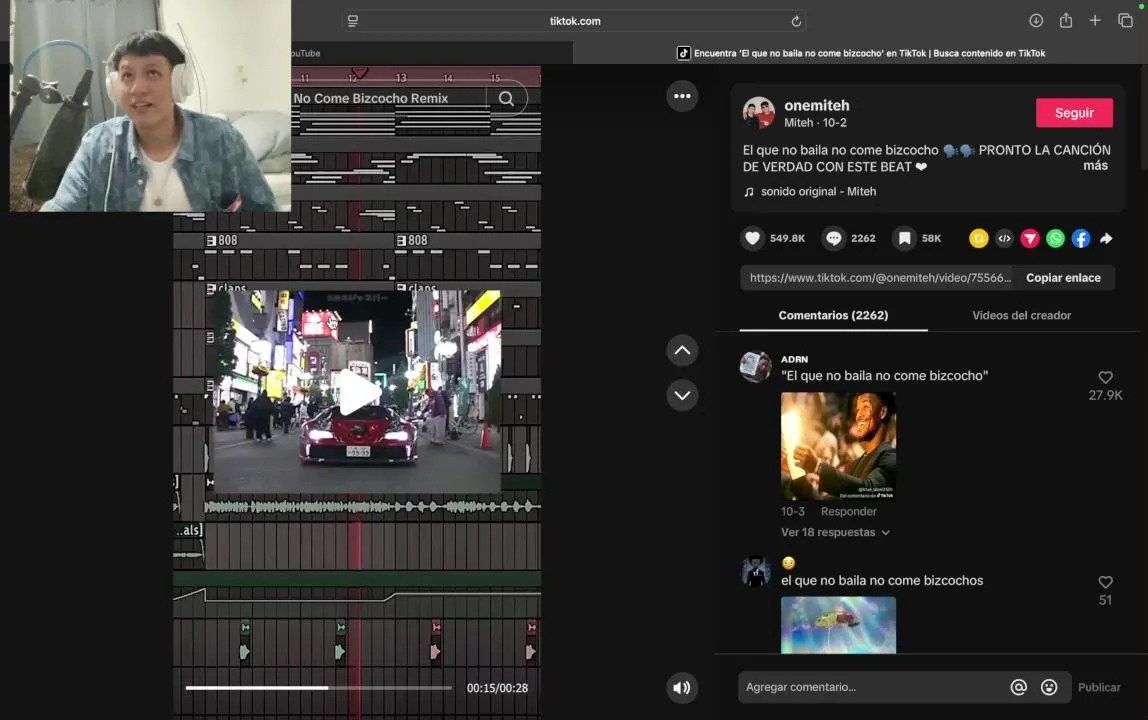Copy the video link with Copiar enlace
The width and height of the screenshot is (1148, 720).
1063,278
